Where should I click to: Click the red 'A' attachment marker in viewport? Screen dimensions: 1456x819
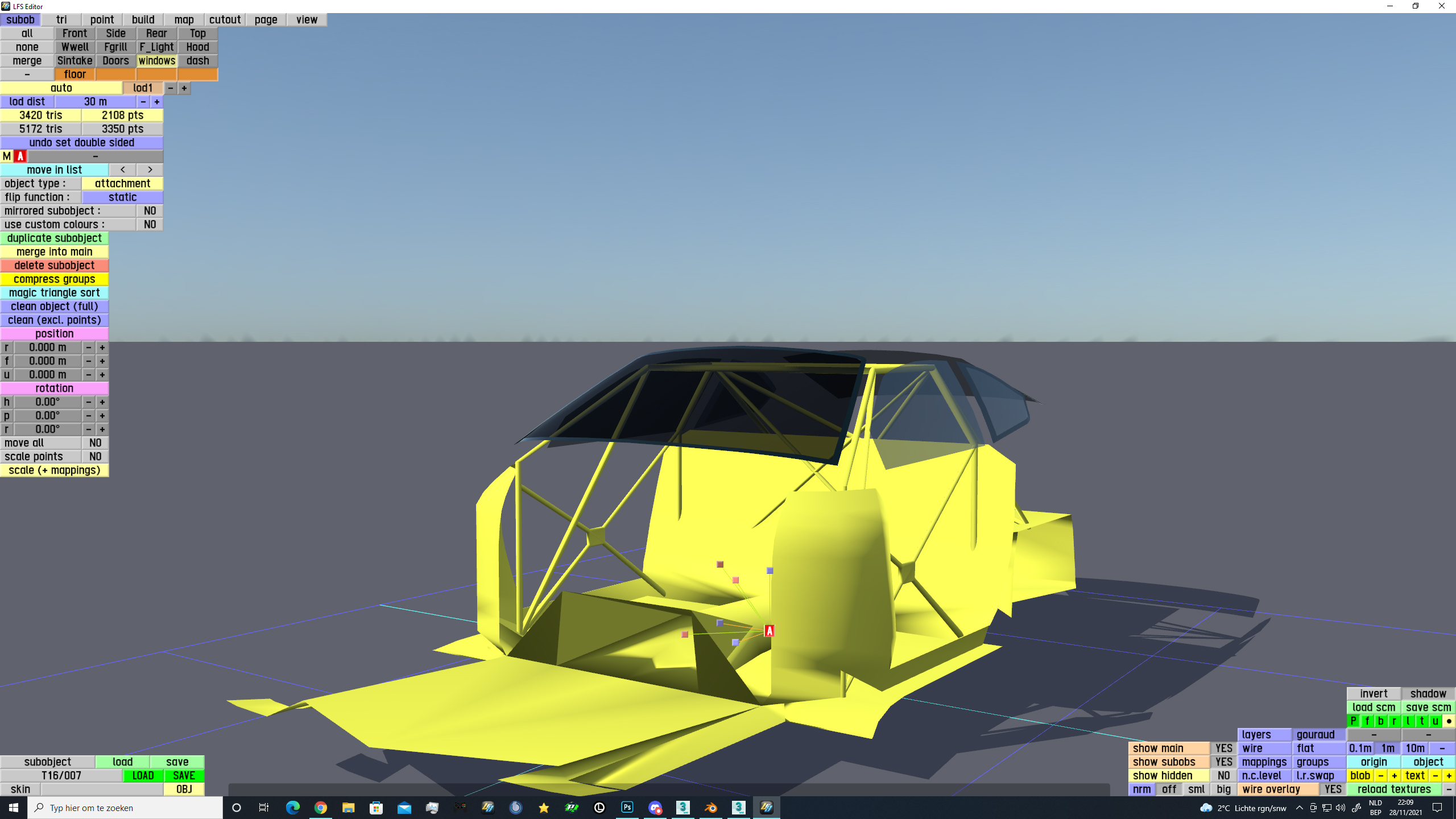coord(769,631)
